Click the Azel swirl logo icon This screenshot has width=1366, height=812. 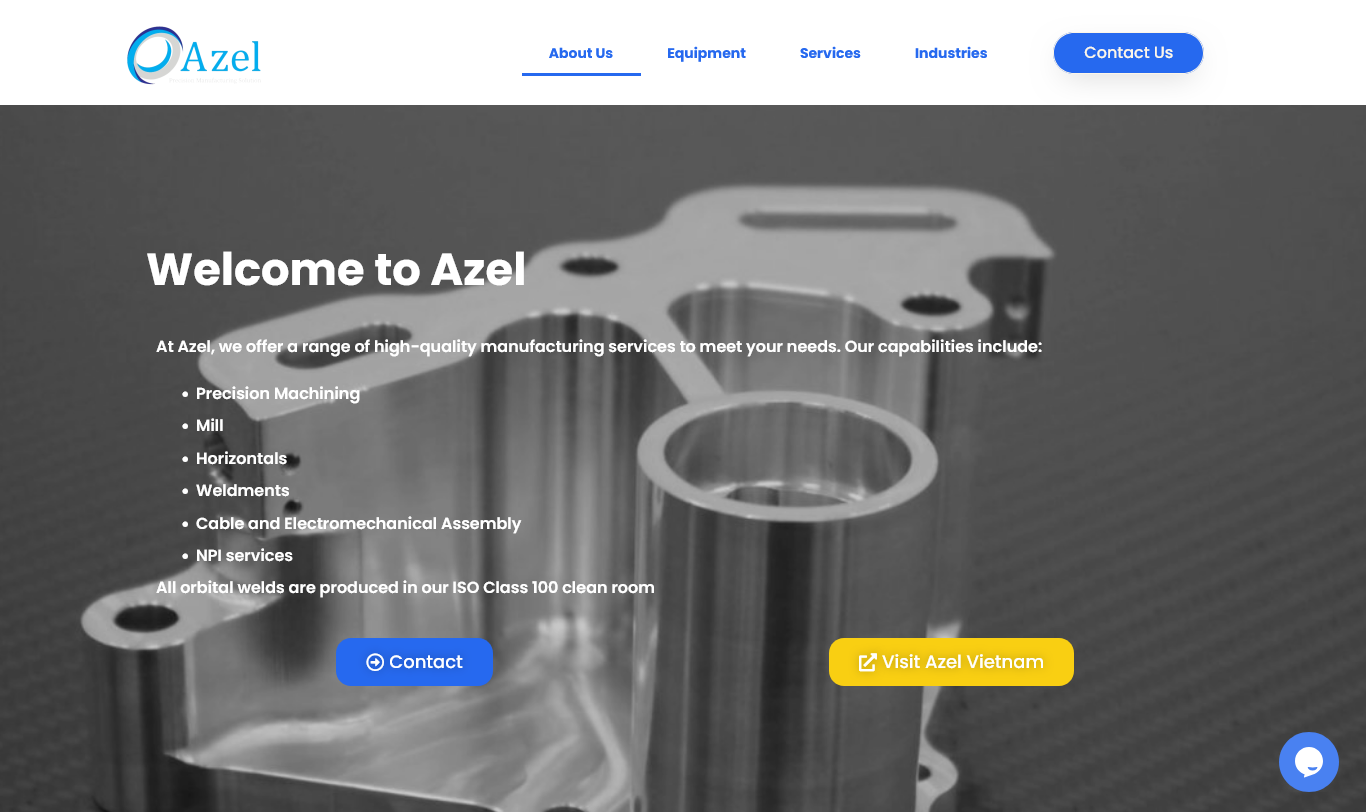click(x=155, y=55)
